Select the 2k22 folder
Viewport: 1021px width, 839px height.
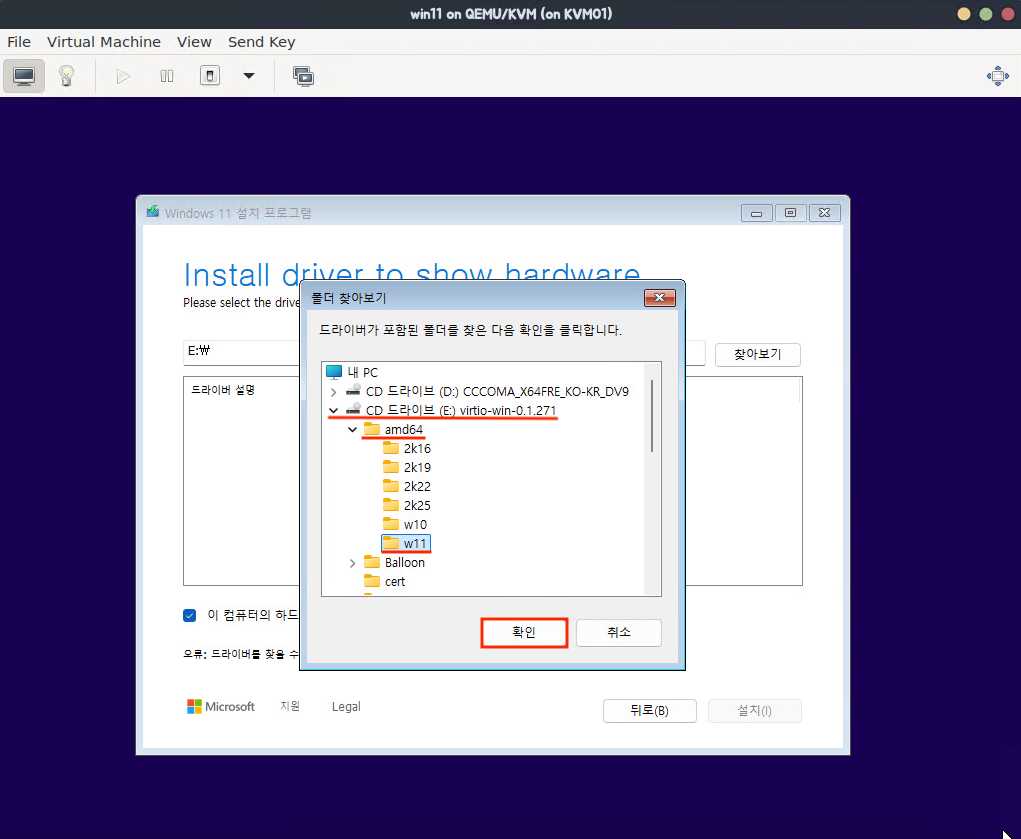click(417, 486)
